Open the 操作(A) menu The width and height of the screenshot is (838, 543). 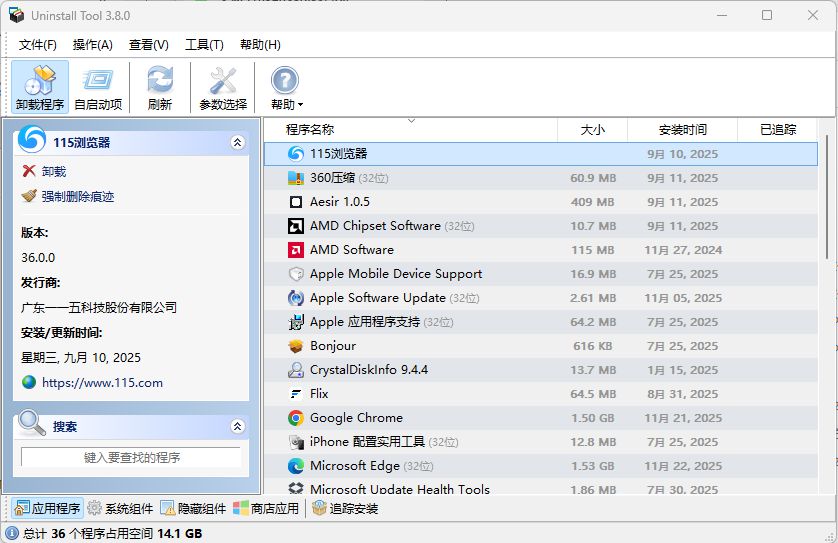pos(93,45)
